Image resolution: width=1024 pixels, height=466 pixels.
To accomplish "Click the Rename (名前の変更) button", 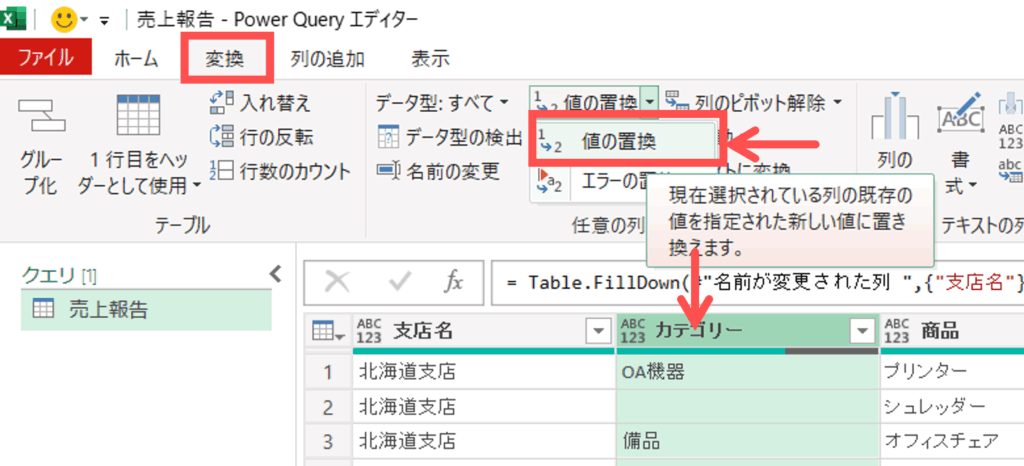I will tap(438, 171).
